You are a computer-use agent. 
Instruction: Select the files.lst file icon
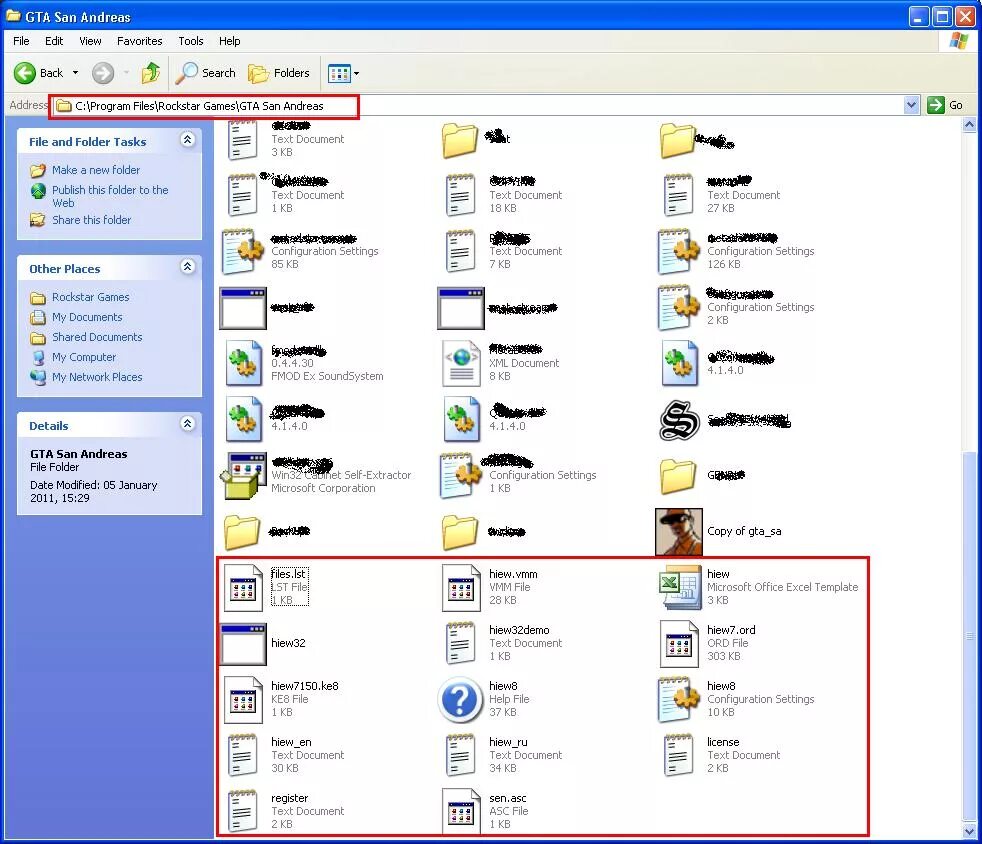point(243,587)
